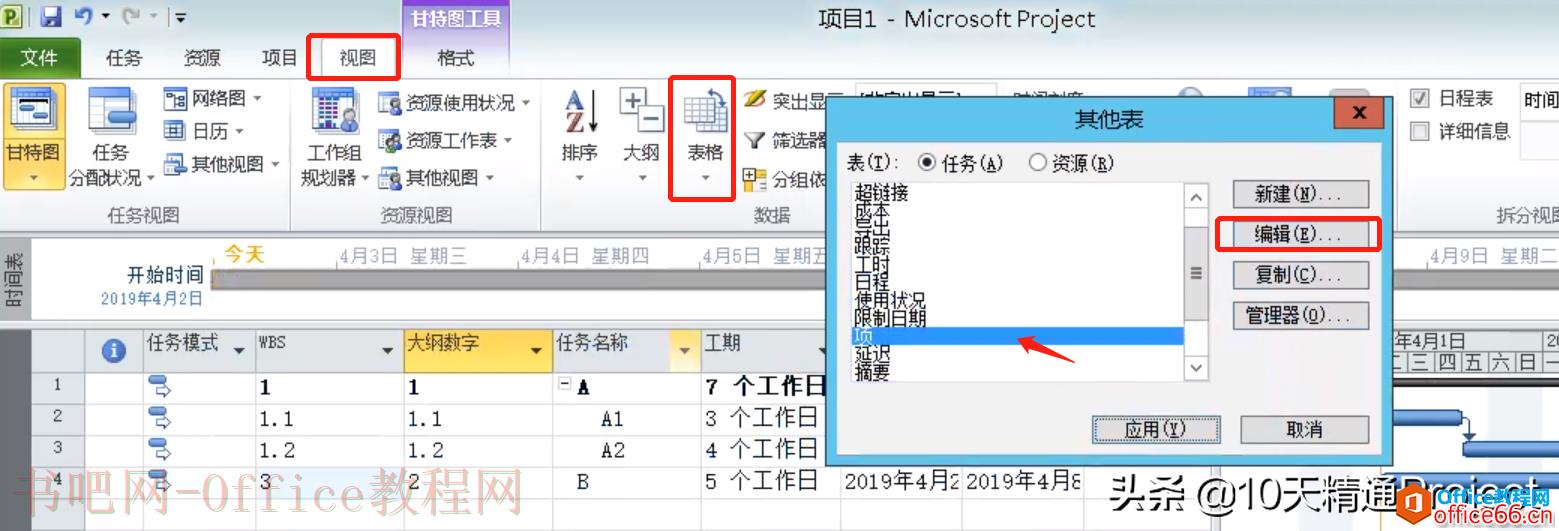1559x531 pixels.
Task: Expand the 网络图 dropdown arrow
Action: point(258,99)
